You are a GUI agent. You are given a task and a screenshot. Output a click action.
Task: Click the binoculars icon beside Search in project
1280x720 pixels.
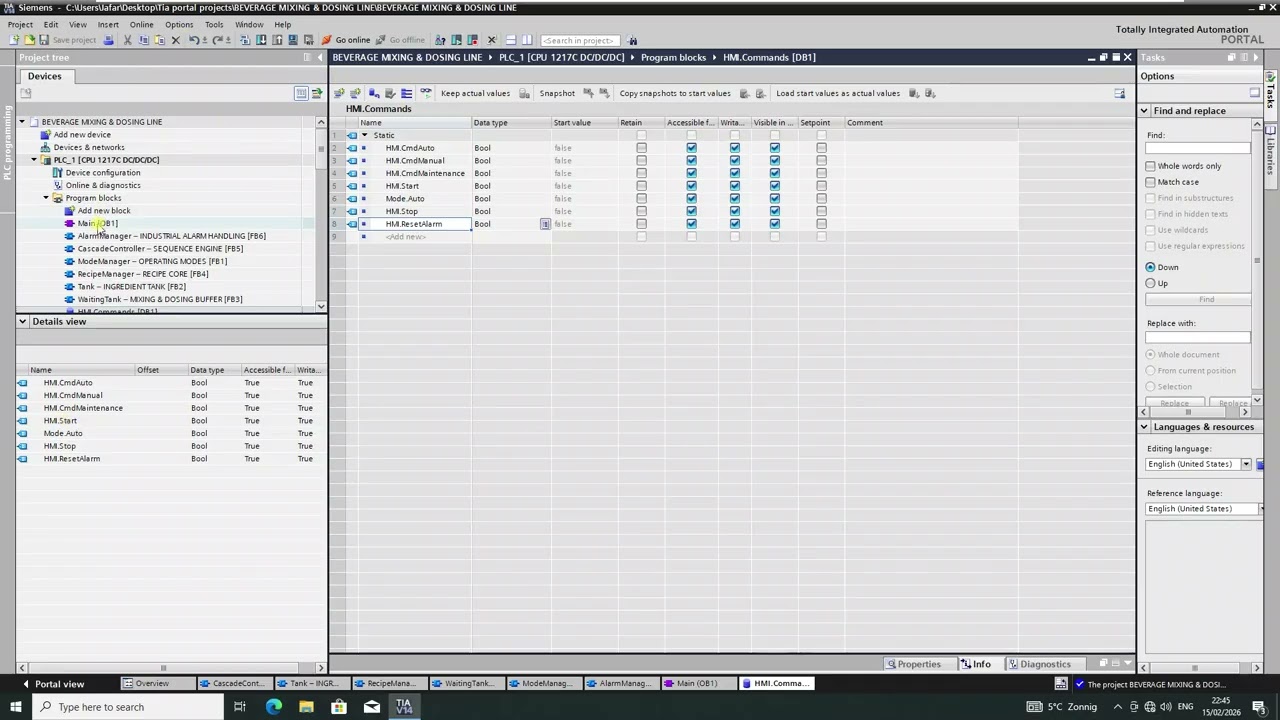(632, 40)
